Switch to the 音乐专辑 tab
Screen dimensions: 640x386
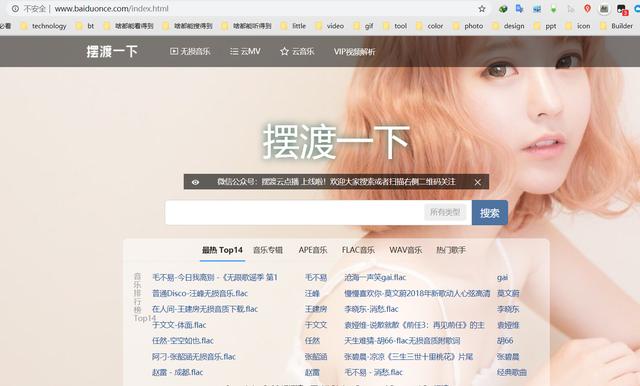pos(268,250)
